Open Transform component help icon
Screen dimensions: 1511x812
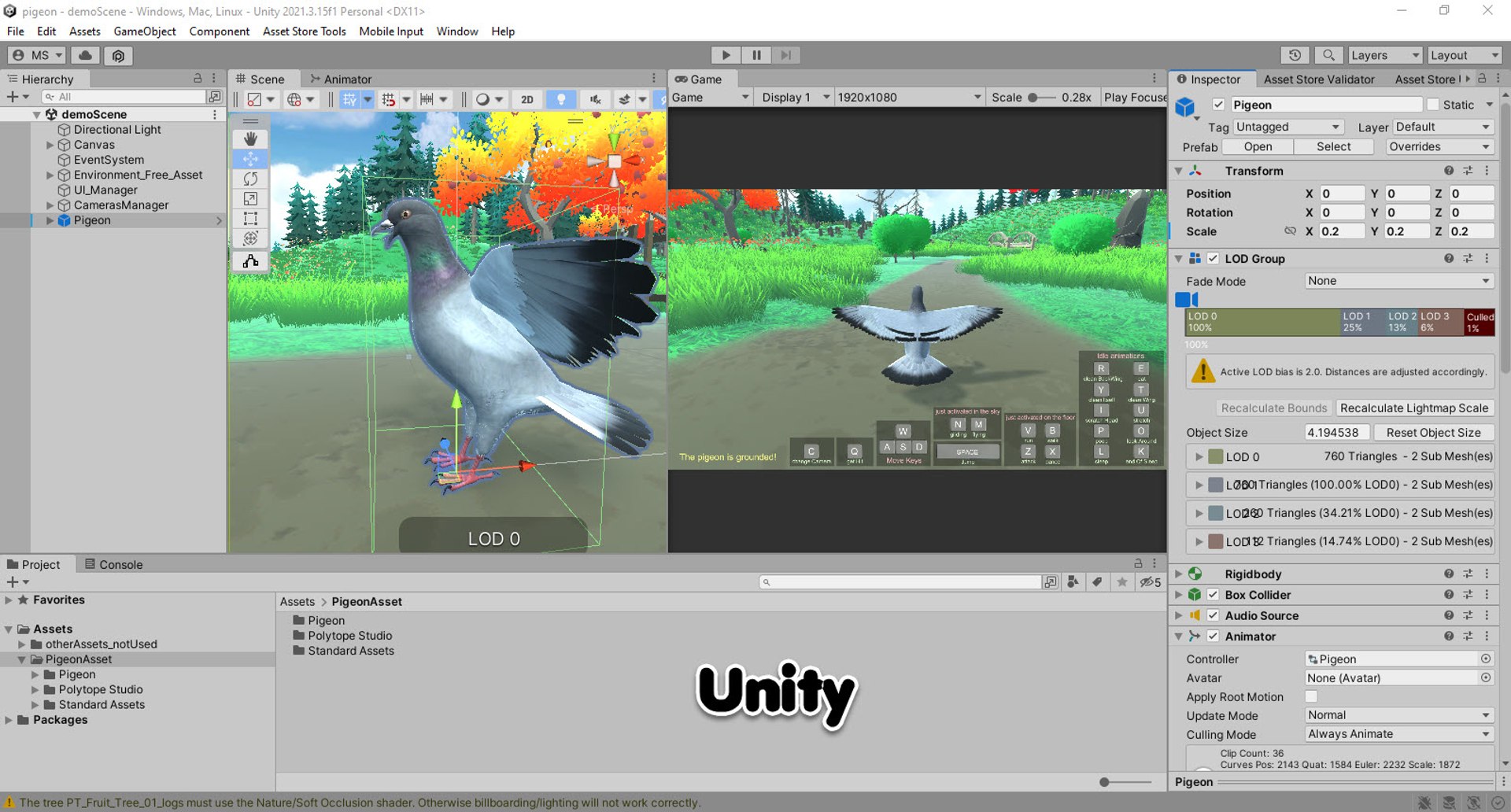[x=1449, y=171]
